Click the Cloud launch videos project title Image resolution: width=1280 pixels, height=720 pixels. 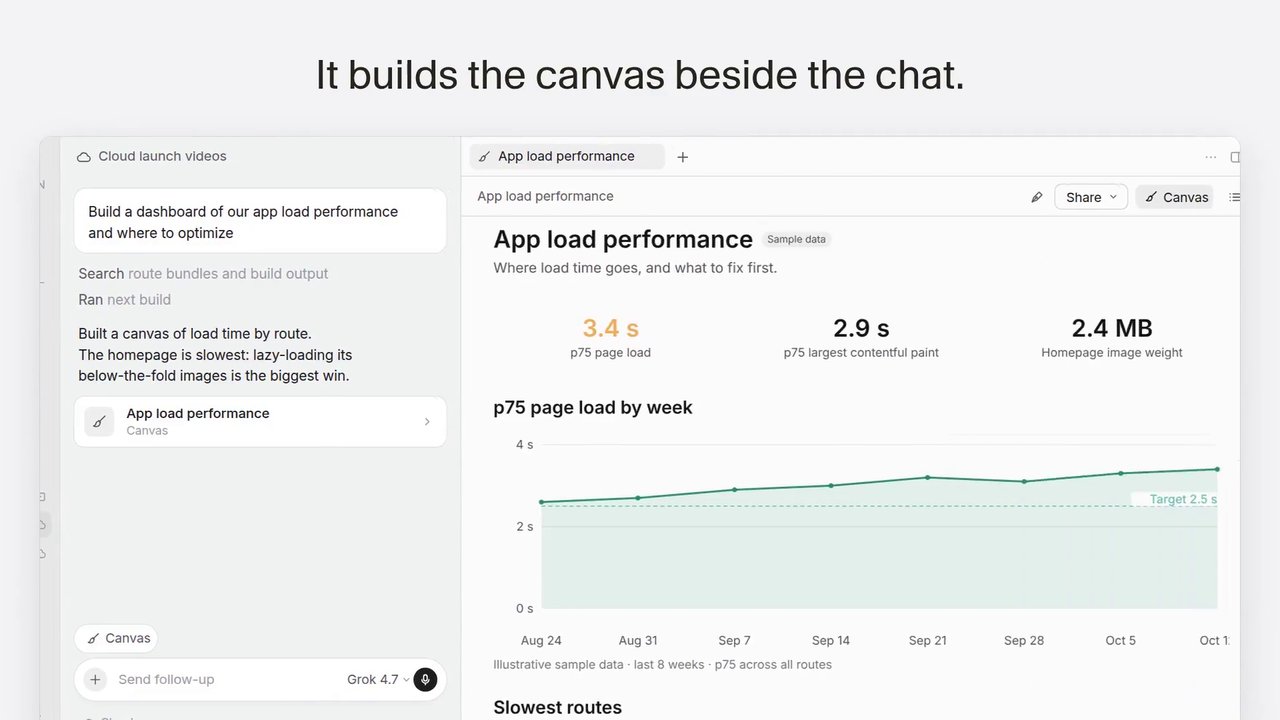[x=162, y=157]
